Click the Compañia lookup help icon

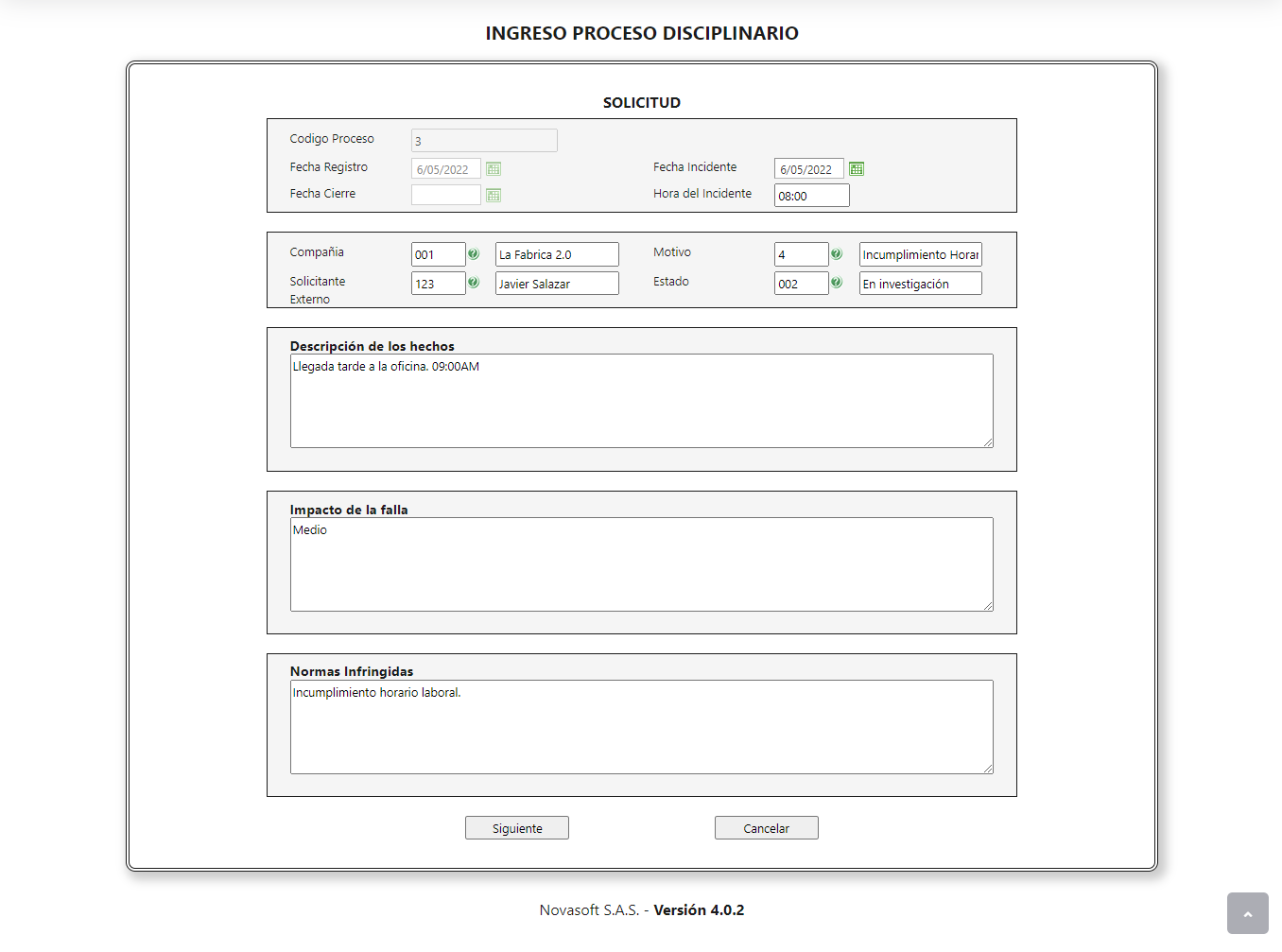tap(474, 254)
